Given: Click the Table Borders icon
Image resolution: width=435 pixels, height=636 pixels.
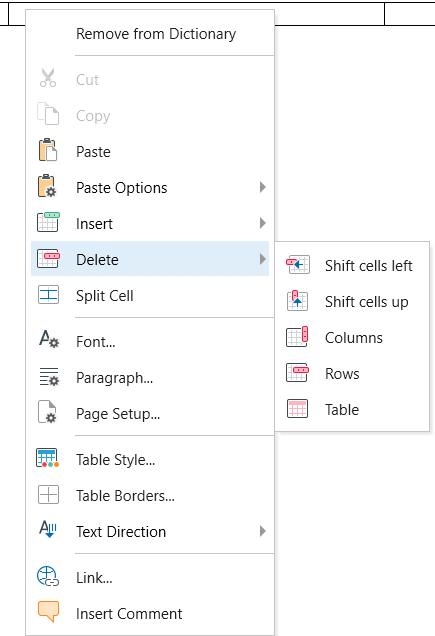Looking at the screenshot, I should pyautogui.click(x=48, y=495).
